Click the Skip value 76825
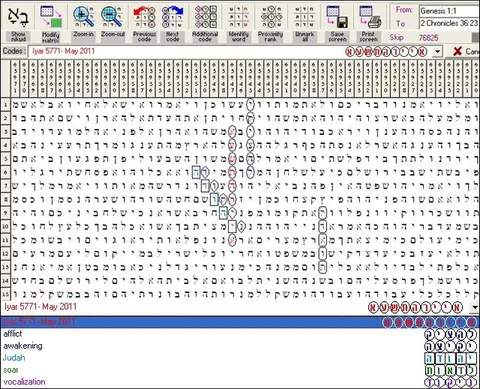 [428, 38]
